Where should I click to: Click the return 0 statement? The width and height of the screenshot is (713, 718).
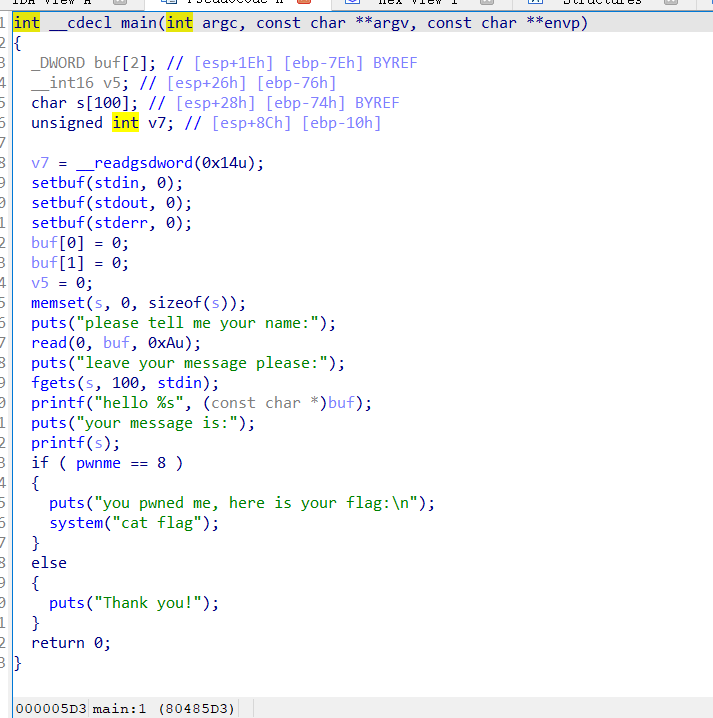(x=71, y=644)
